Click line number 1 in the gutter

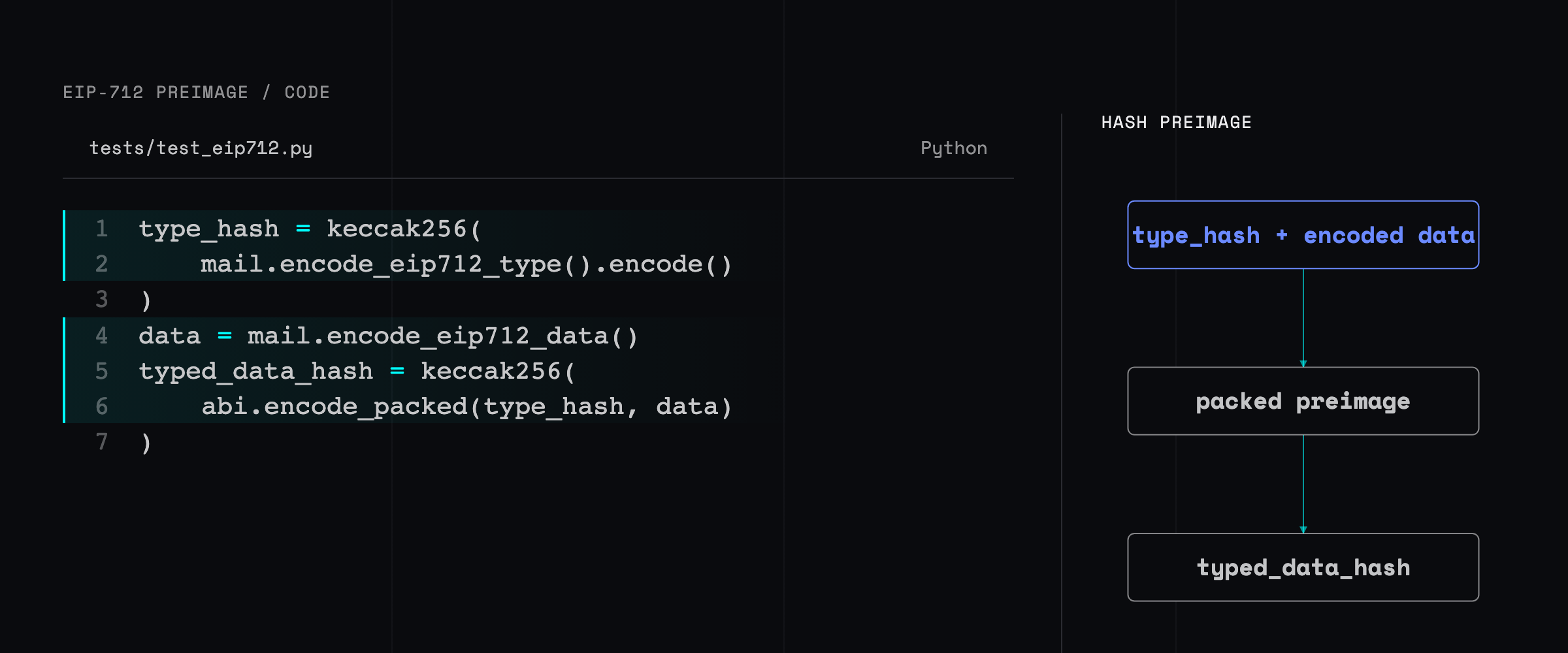point(101,229)
